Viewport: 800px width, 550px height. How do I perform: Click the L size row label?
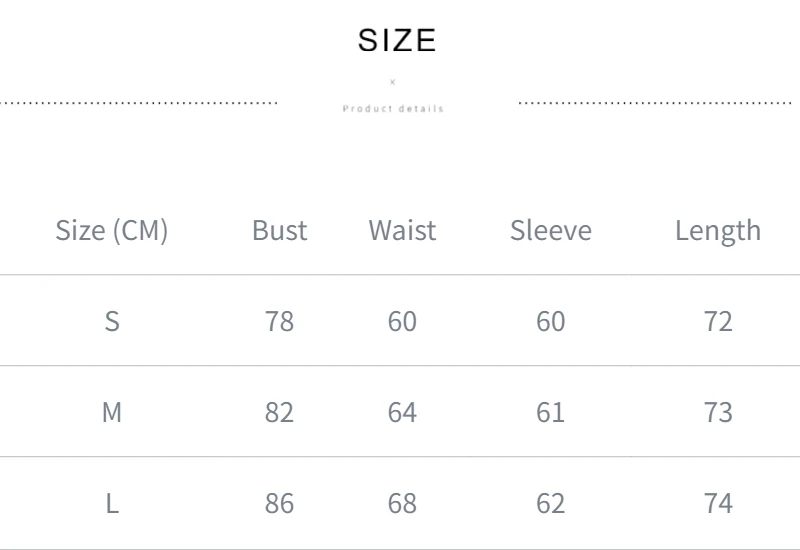(x=112, y=503)
